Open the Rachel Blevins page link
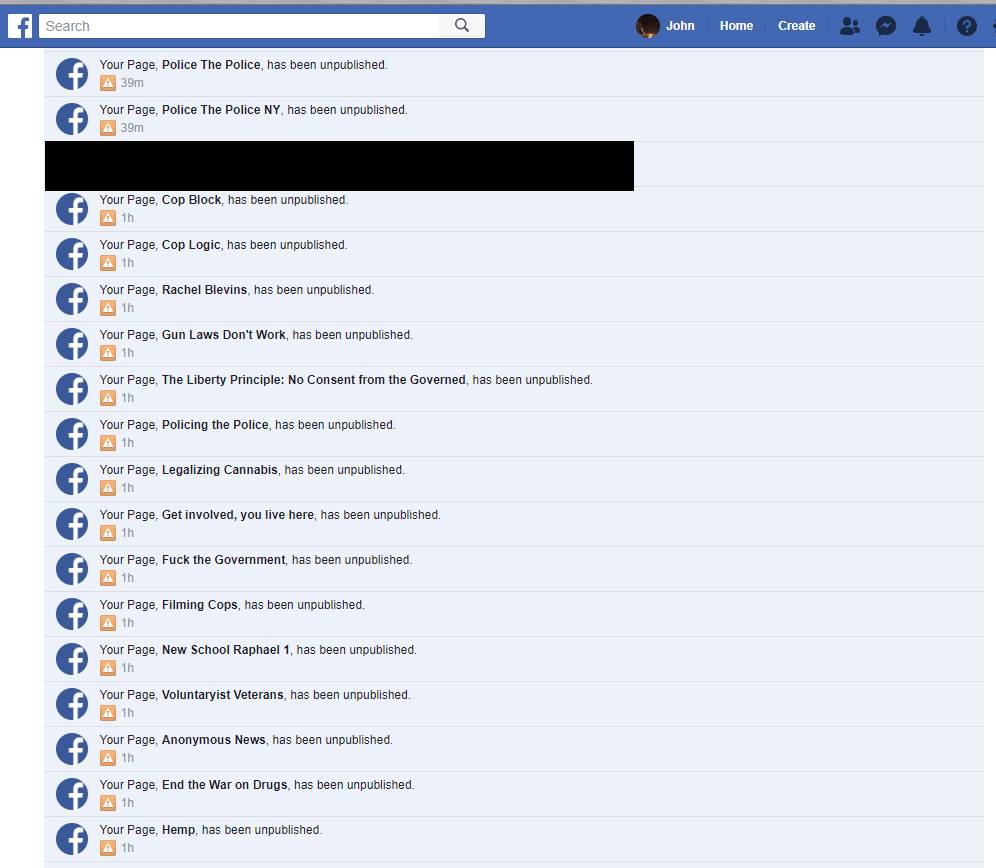The image size is (996, 868). click(x=205, y=290)
